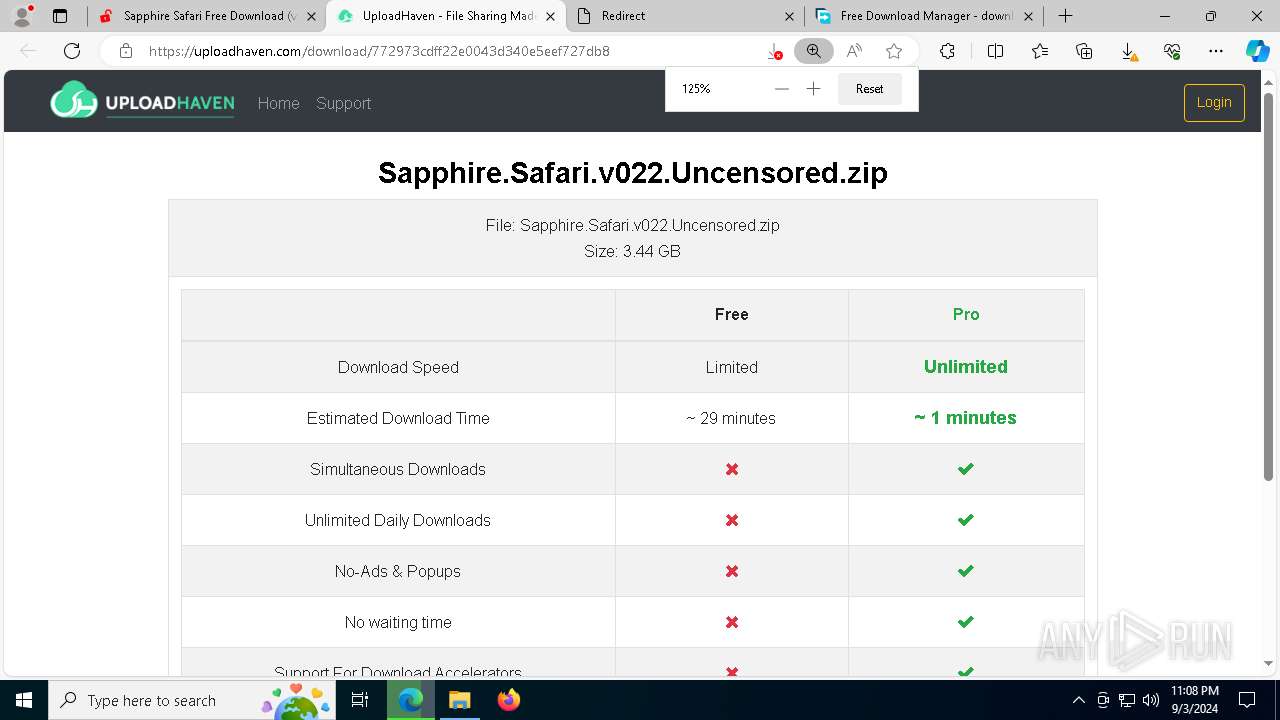Open Microsoft Edge from taskbar

click(x=411, y=700)
